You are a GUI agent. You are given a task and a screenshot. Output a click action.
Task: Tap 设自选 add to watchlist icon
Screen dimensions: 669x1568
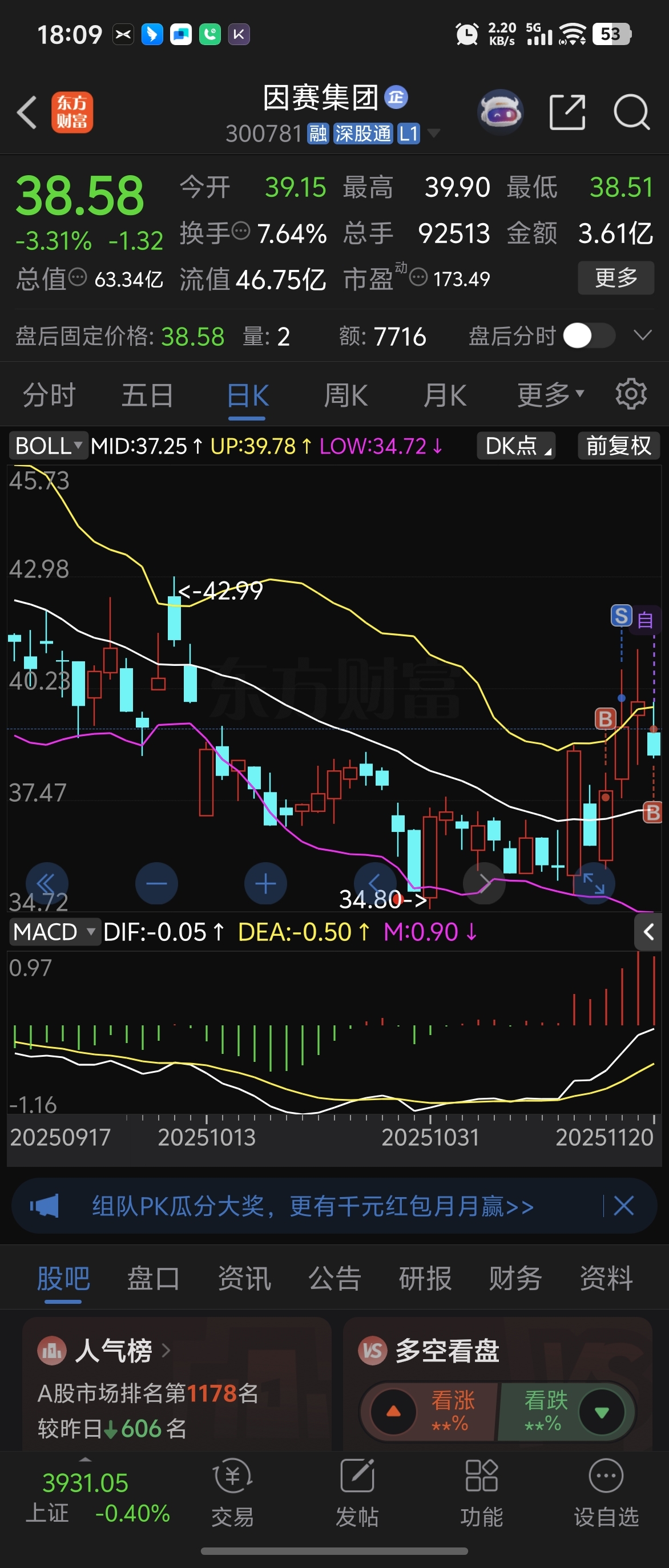606,1494
